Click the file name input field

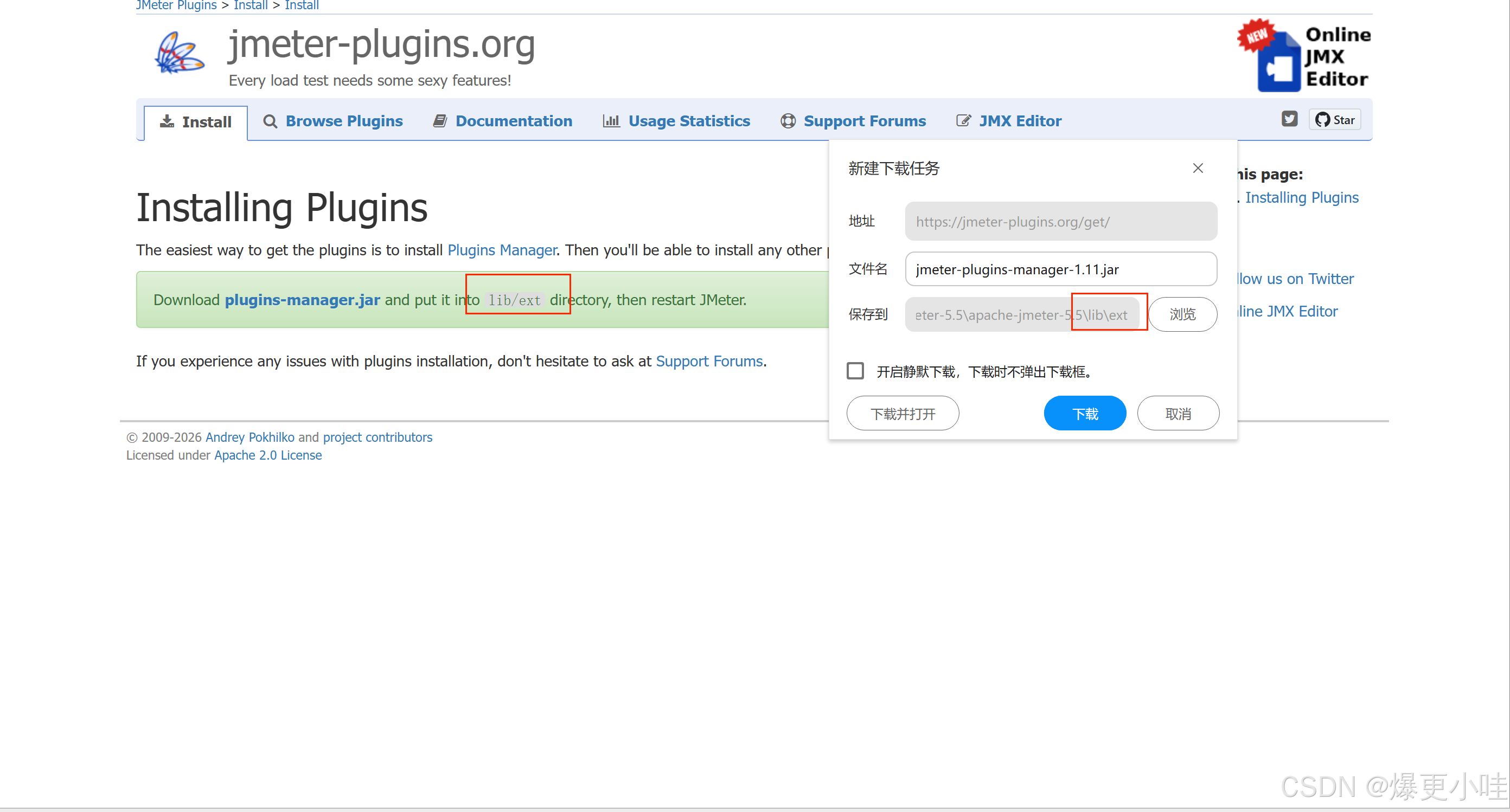1060,269
